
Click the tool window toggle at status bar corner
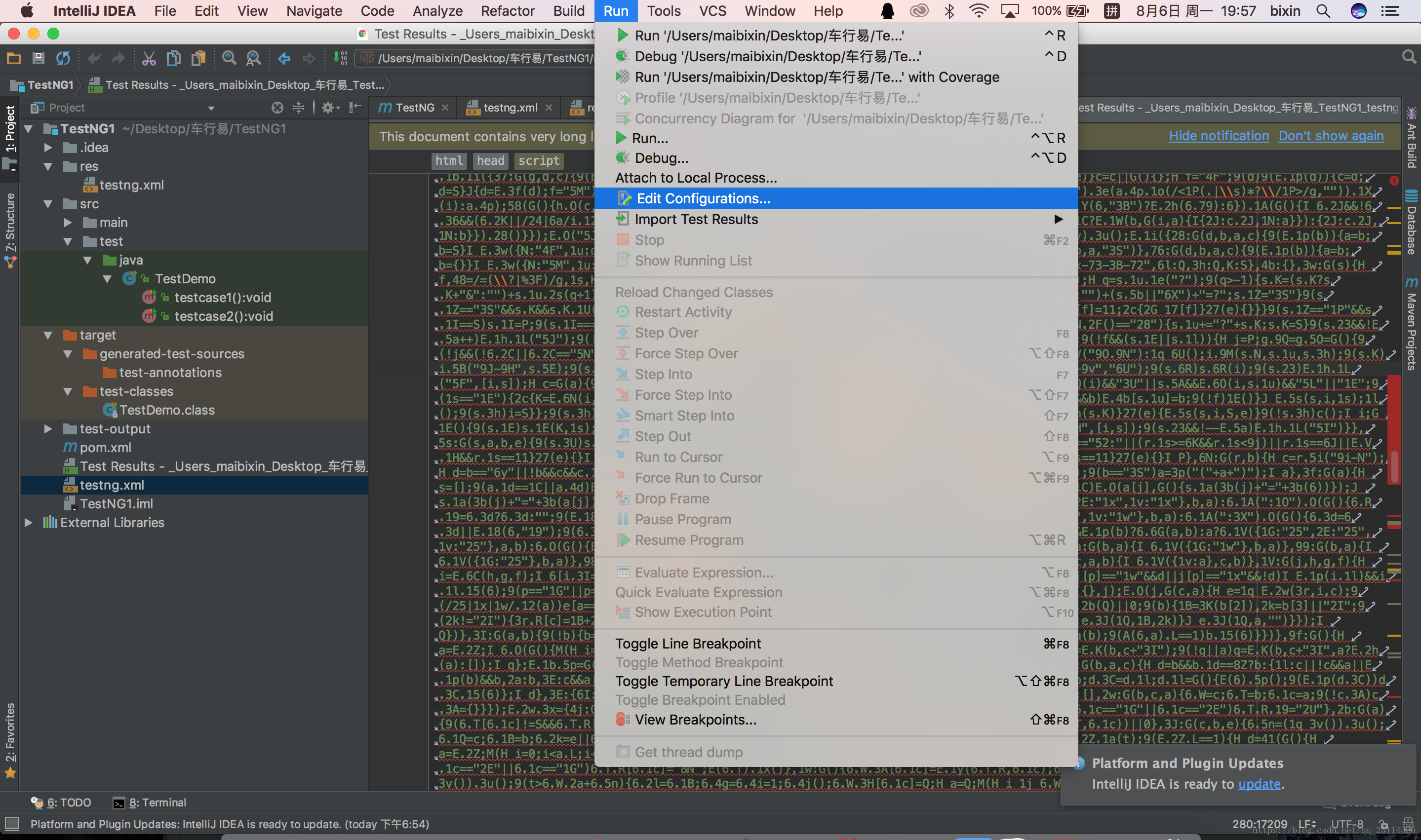pos(11,824)
